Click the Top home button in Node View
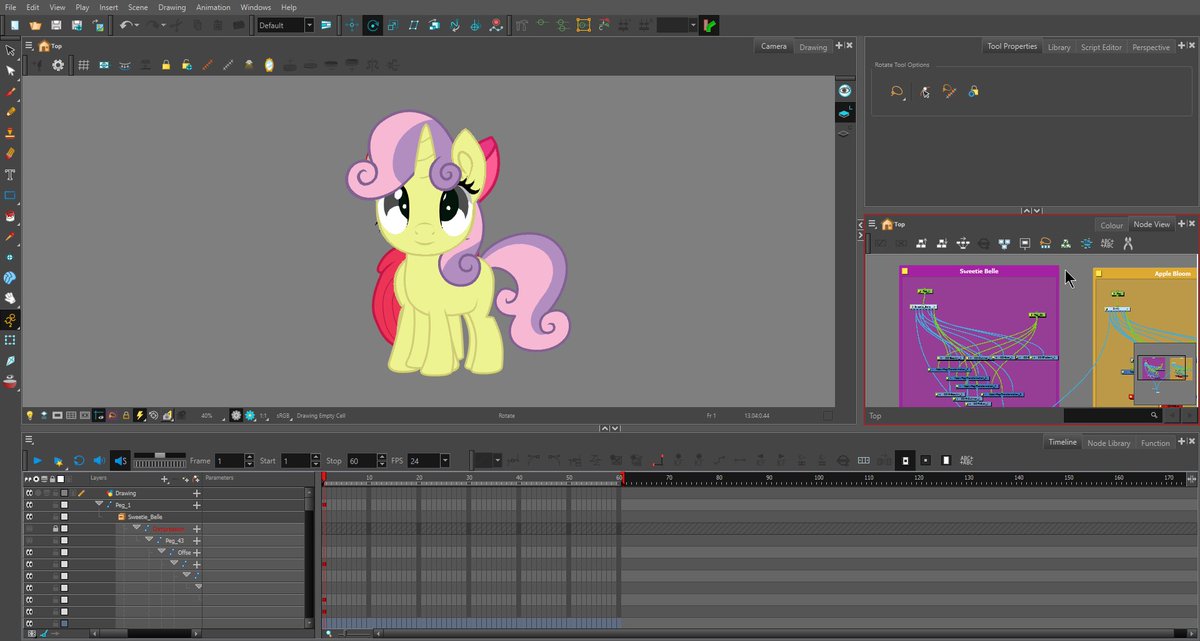 pyautogui.click(x=893, y=225)
